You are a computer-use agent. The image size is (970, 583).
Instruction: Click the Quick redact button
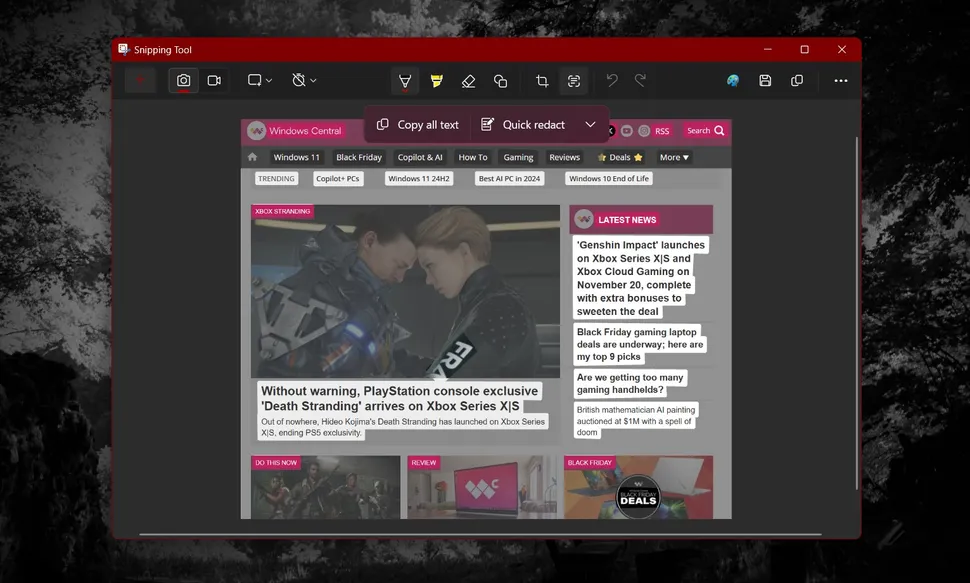click(523, 125)
